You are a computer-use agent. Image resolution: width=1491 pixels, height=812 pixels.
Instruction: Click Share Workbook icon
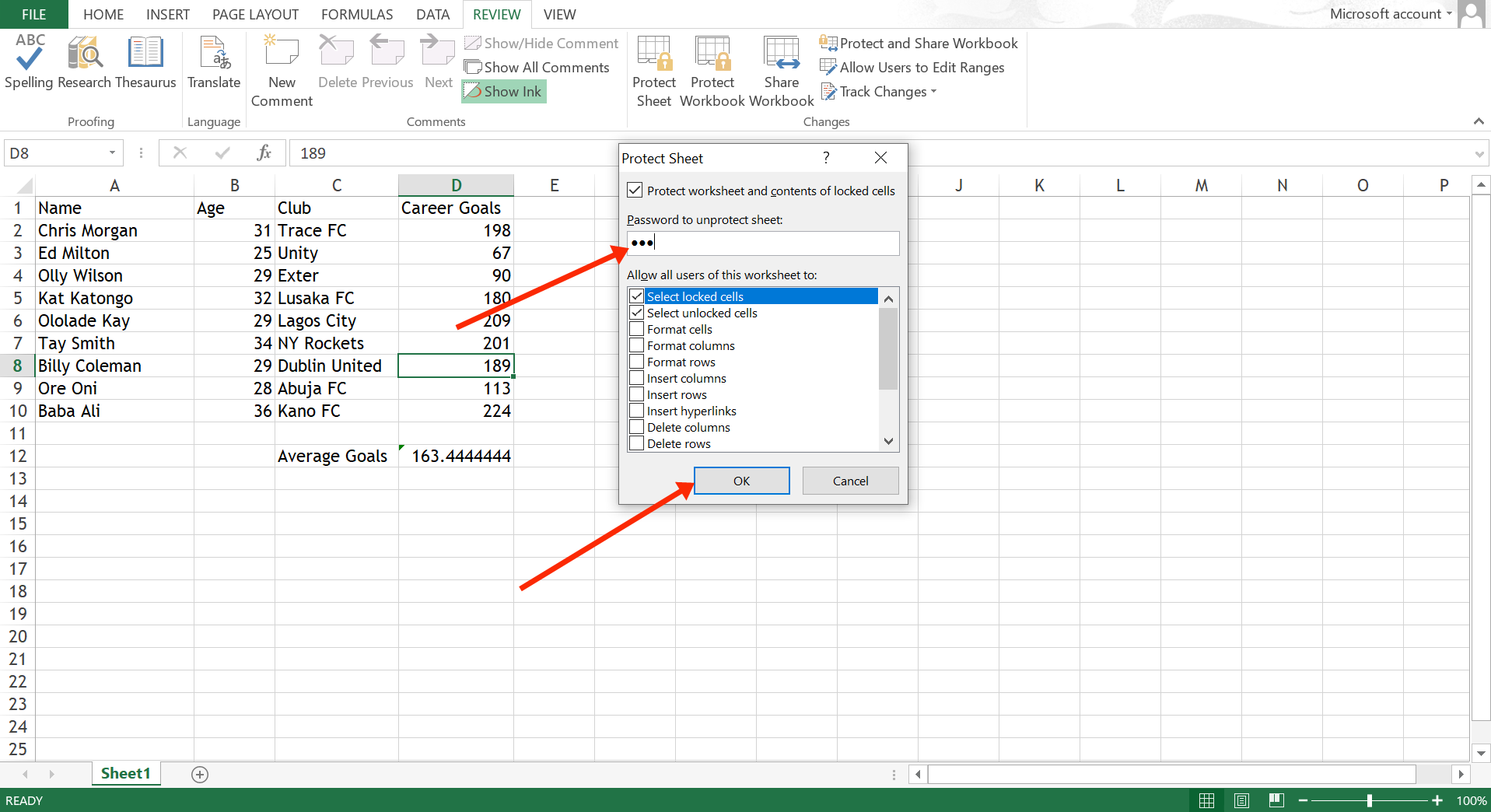[781, 70]
